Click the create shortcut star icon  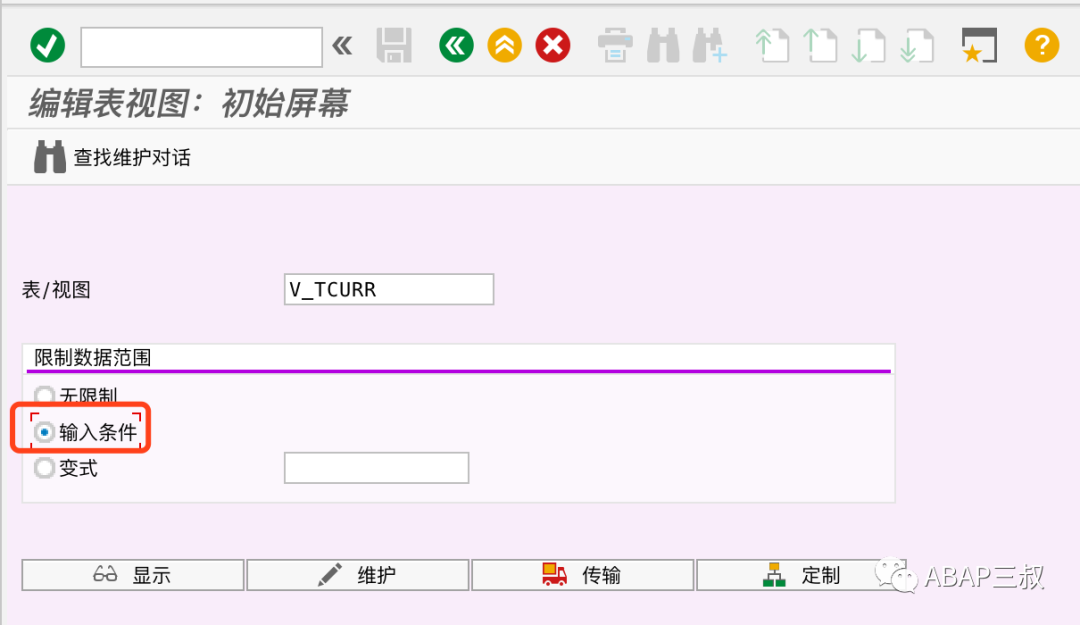[x=979, y=46]
